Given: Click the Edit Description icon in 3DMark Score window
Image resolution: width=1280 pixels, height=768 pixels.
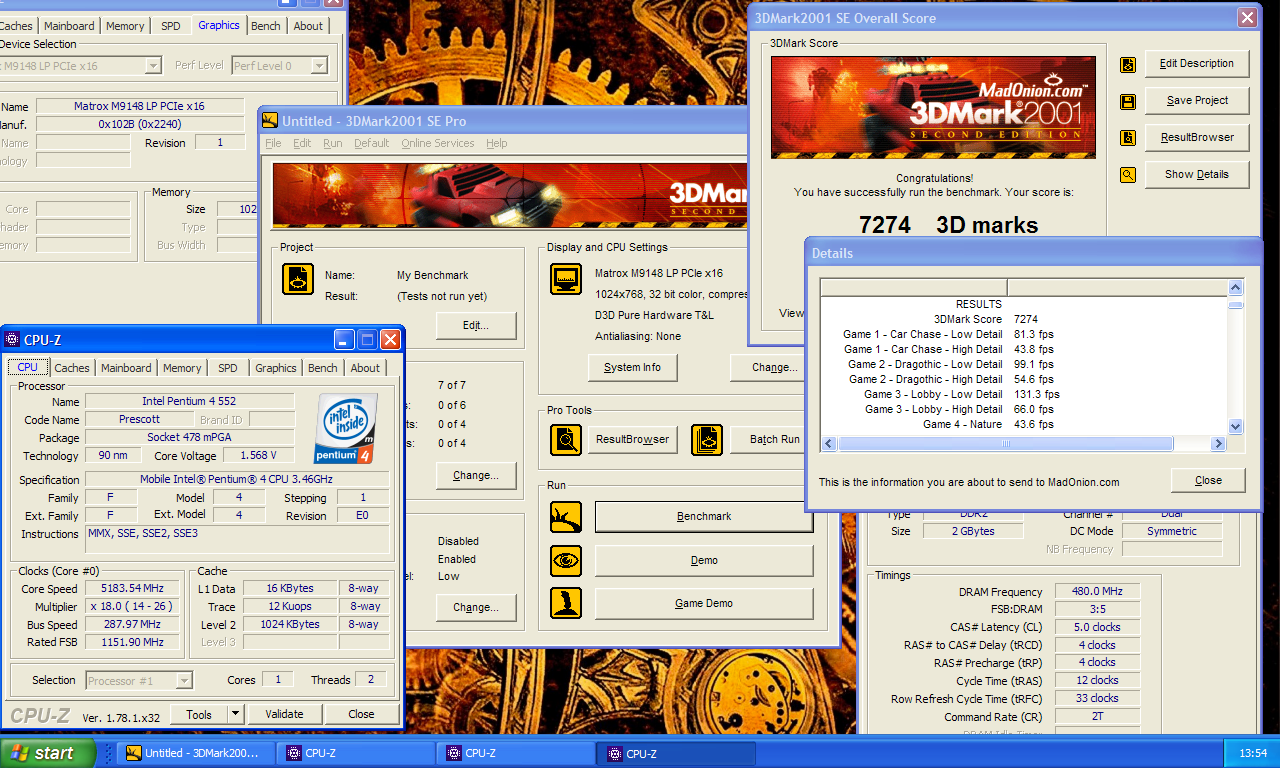Looking at the screenshot, I should tap(1128, 65).
